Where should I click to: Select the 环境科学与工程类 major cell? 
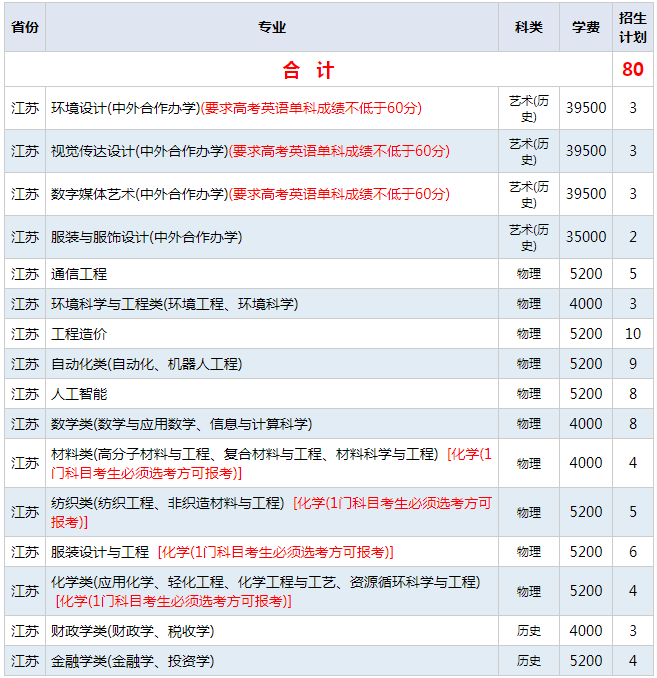272,304
